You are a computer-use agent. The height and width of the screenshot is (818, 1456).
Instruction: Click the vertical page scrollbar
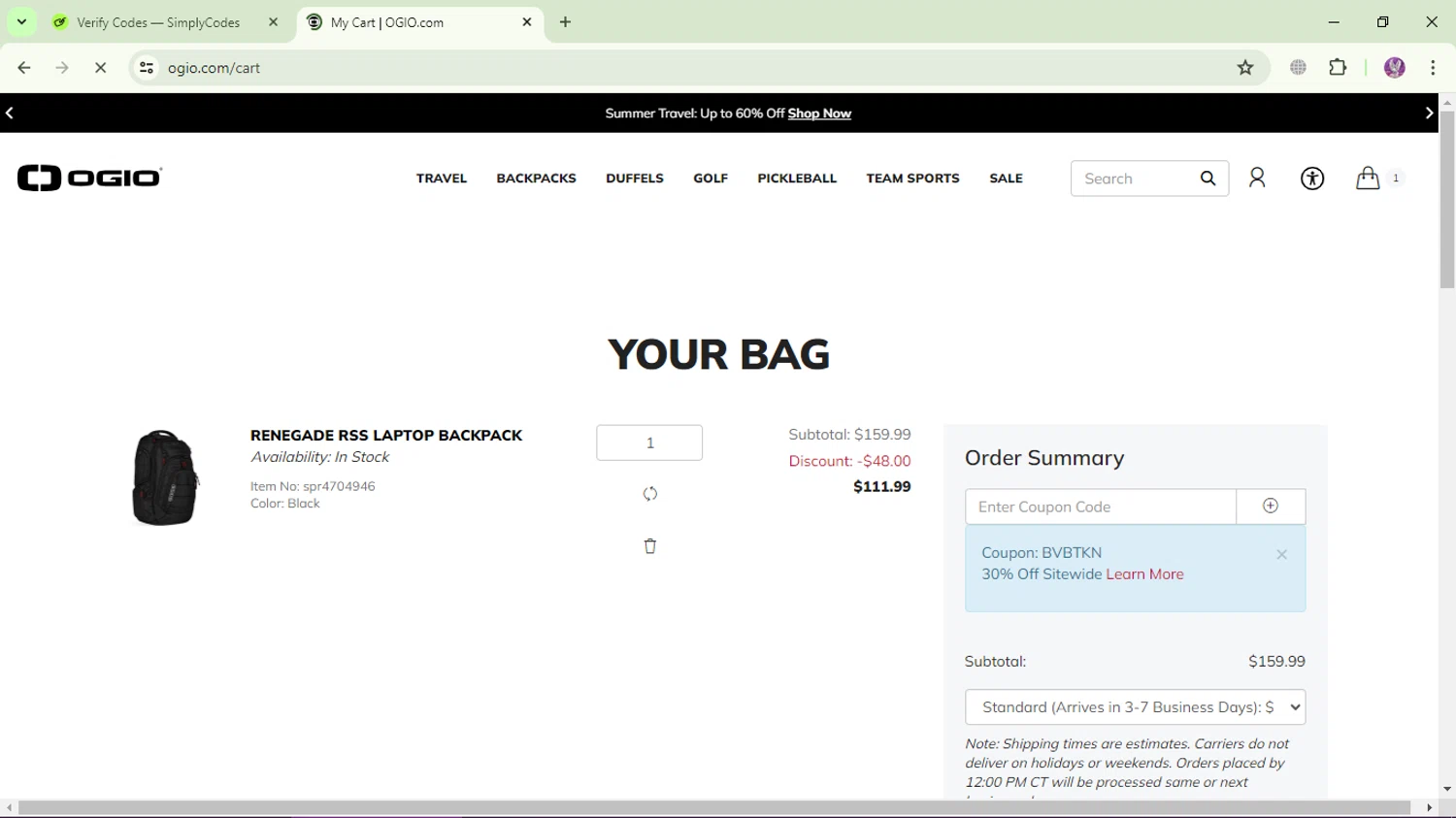(x=1447, y=199)
